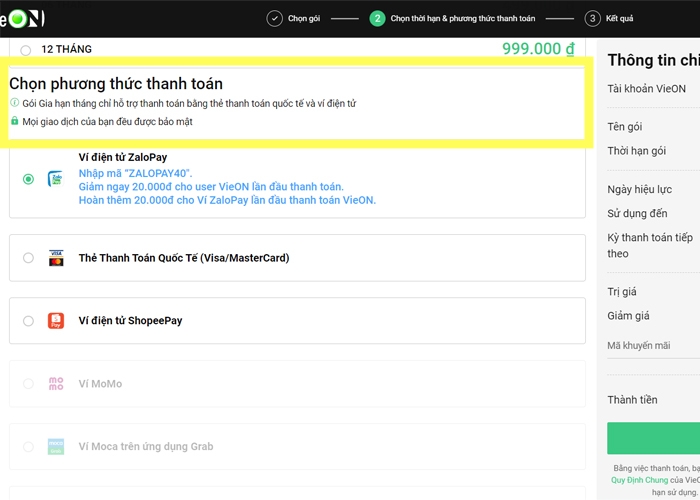
Task: Select the Ví MoMo radio button
Action: coord(28,383)
